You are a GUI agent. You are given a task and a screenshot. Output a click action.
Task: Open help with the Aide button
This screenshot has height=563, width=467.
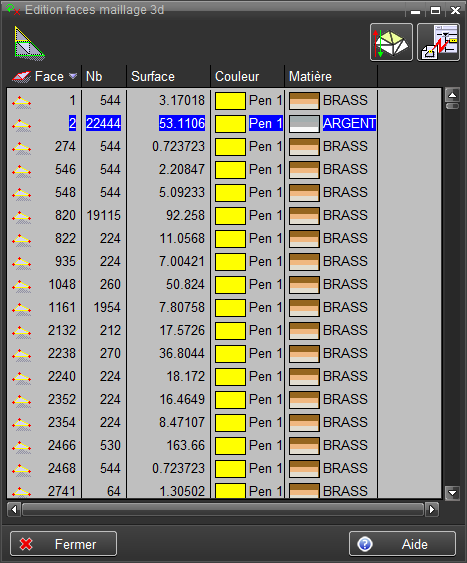click(x=402, y=544)
